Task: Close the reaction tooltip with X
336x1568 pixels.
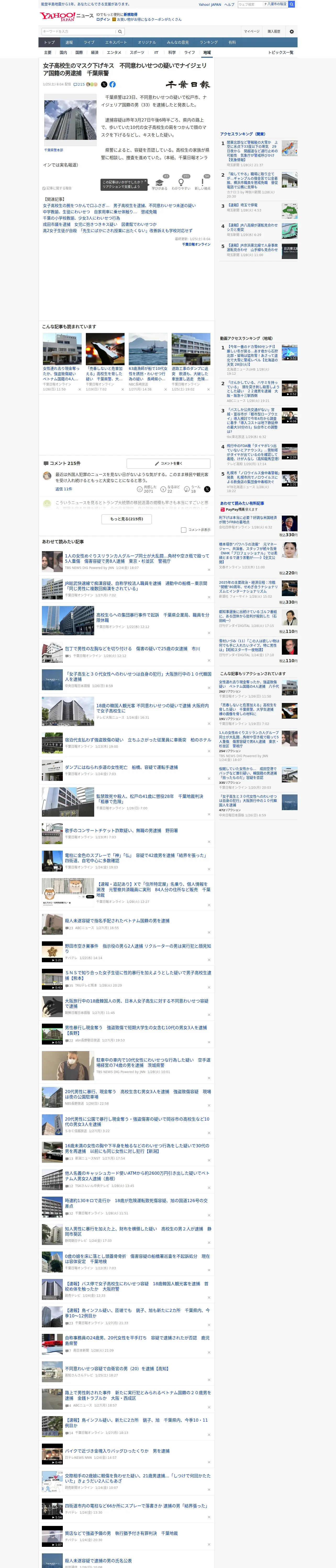Action: point(146,181)
